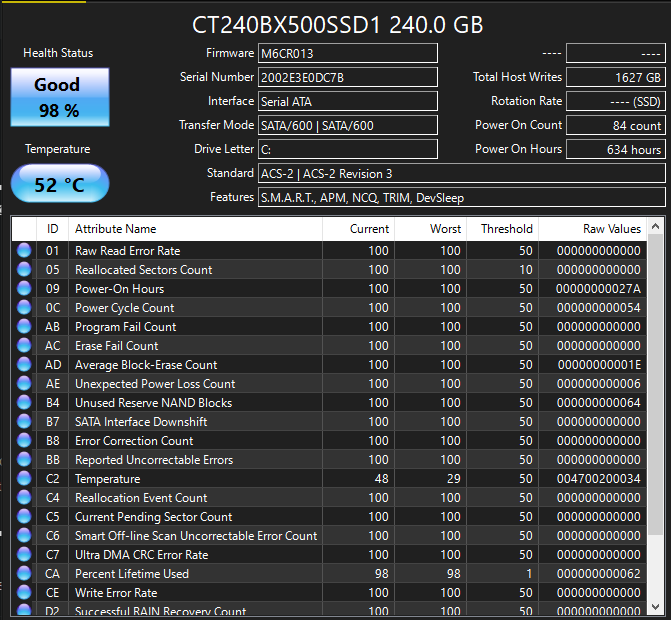Select the Erase Fail Count attribute name
Viewport: 671px width, 620px height.
(x=116, y=346)
